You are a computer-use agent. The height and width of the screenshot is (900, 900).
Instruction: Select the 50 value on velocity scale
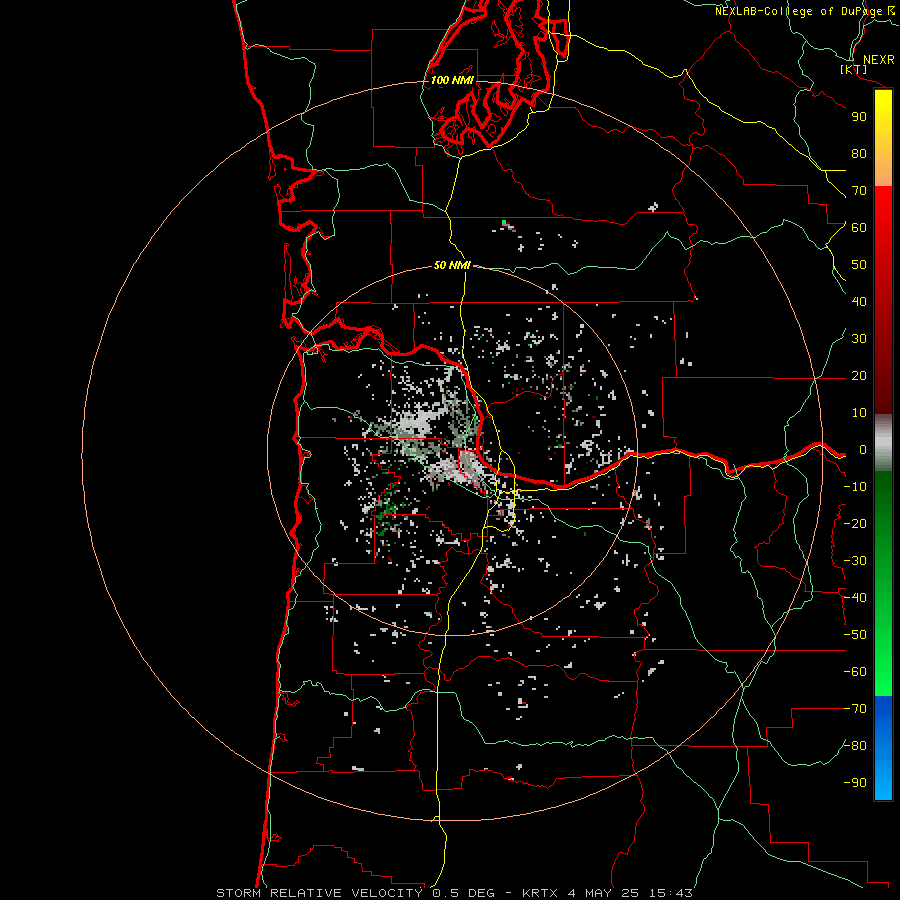[859, 265]
